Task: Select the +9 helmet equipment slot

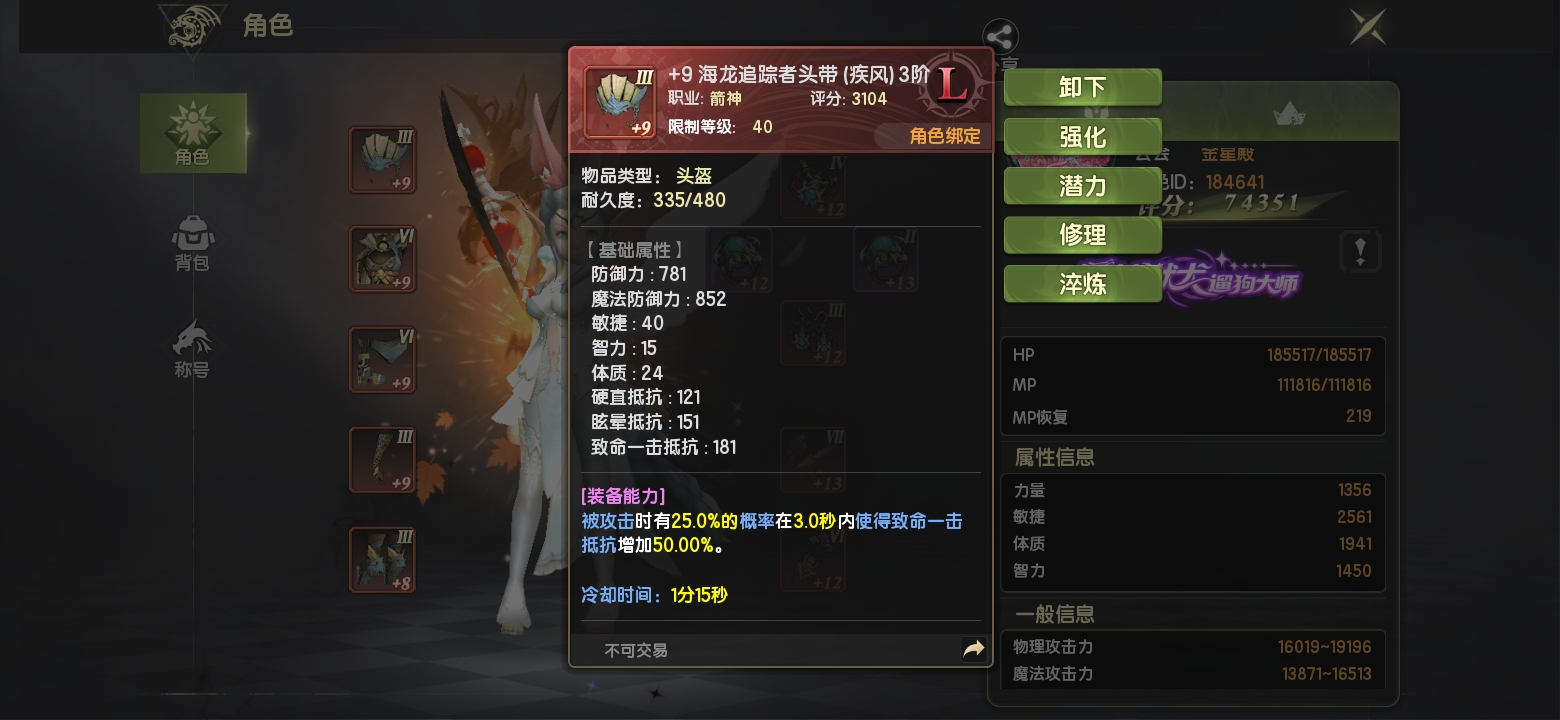Action: 382,160
